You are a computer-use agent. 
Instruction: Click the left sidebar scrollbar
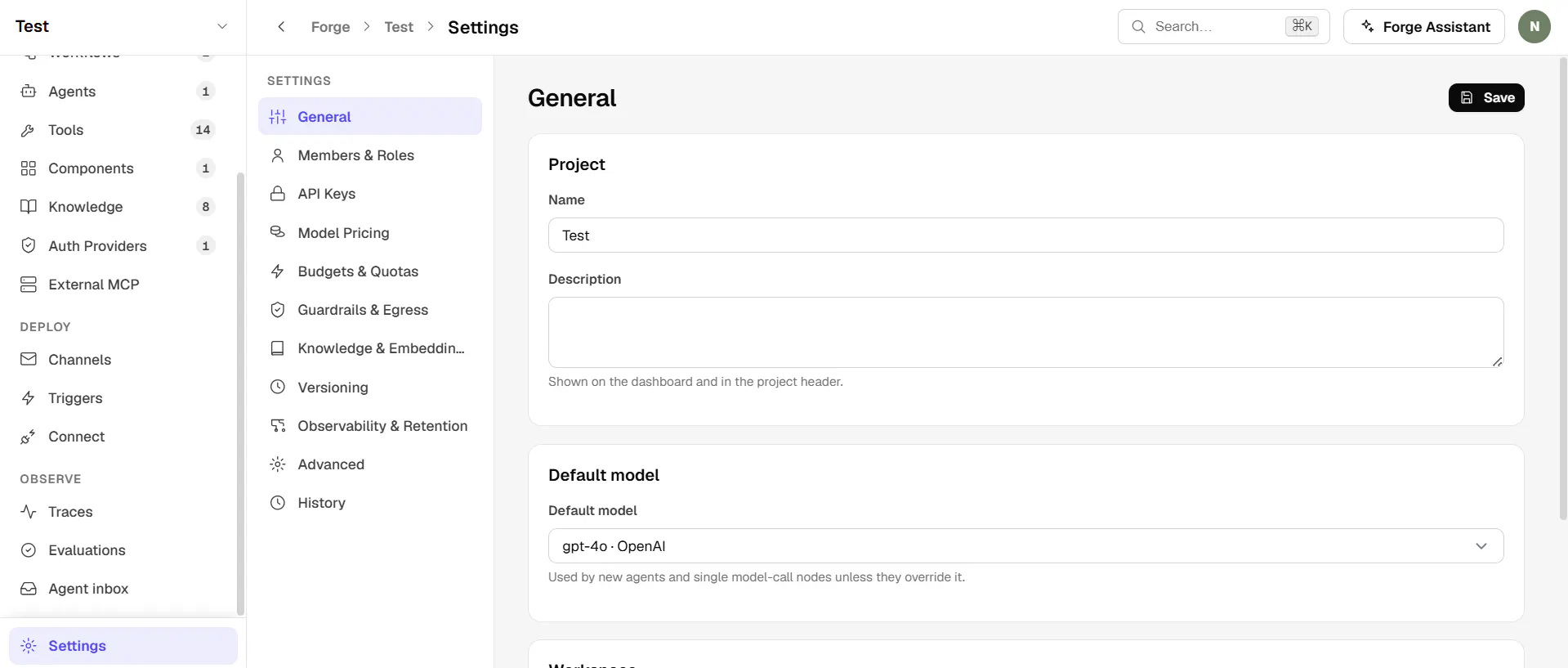[x=240, y=392]
